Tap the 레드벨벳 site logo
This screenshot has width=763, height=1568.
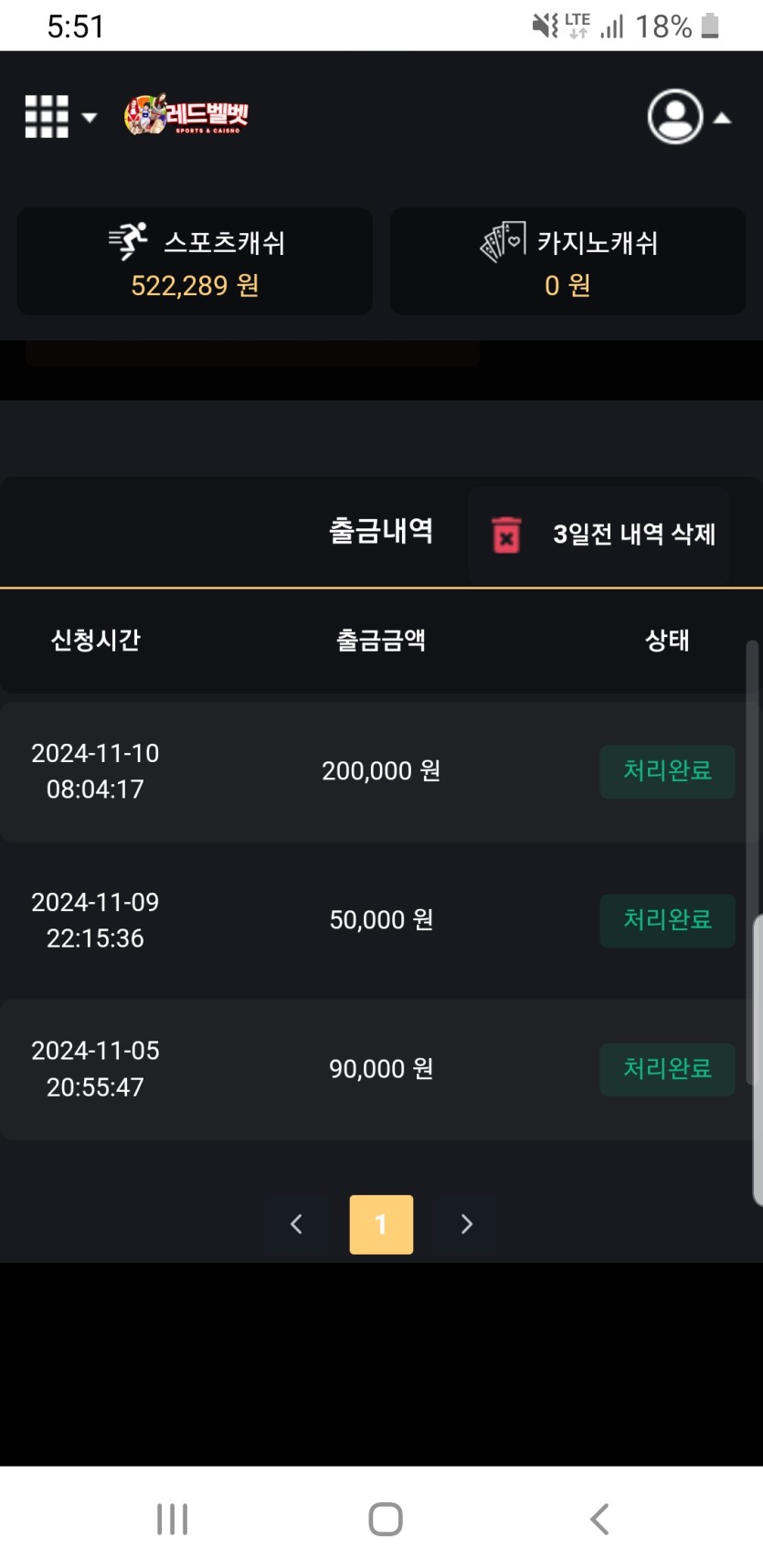[186, 115]
